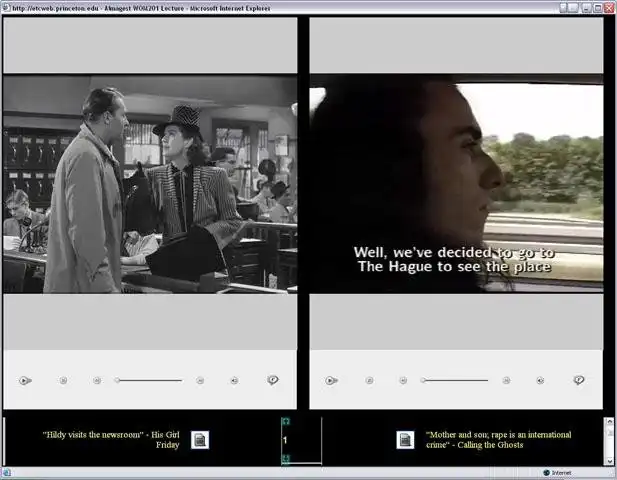Image resolution: width=617 pixels, height=480 pixels.
Task: Click round control just after left video slider
Action: tap(200, 380)
